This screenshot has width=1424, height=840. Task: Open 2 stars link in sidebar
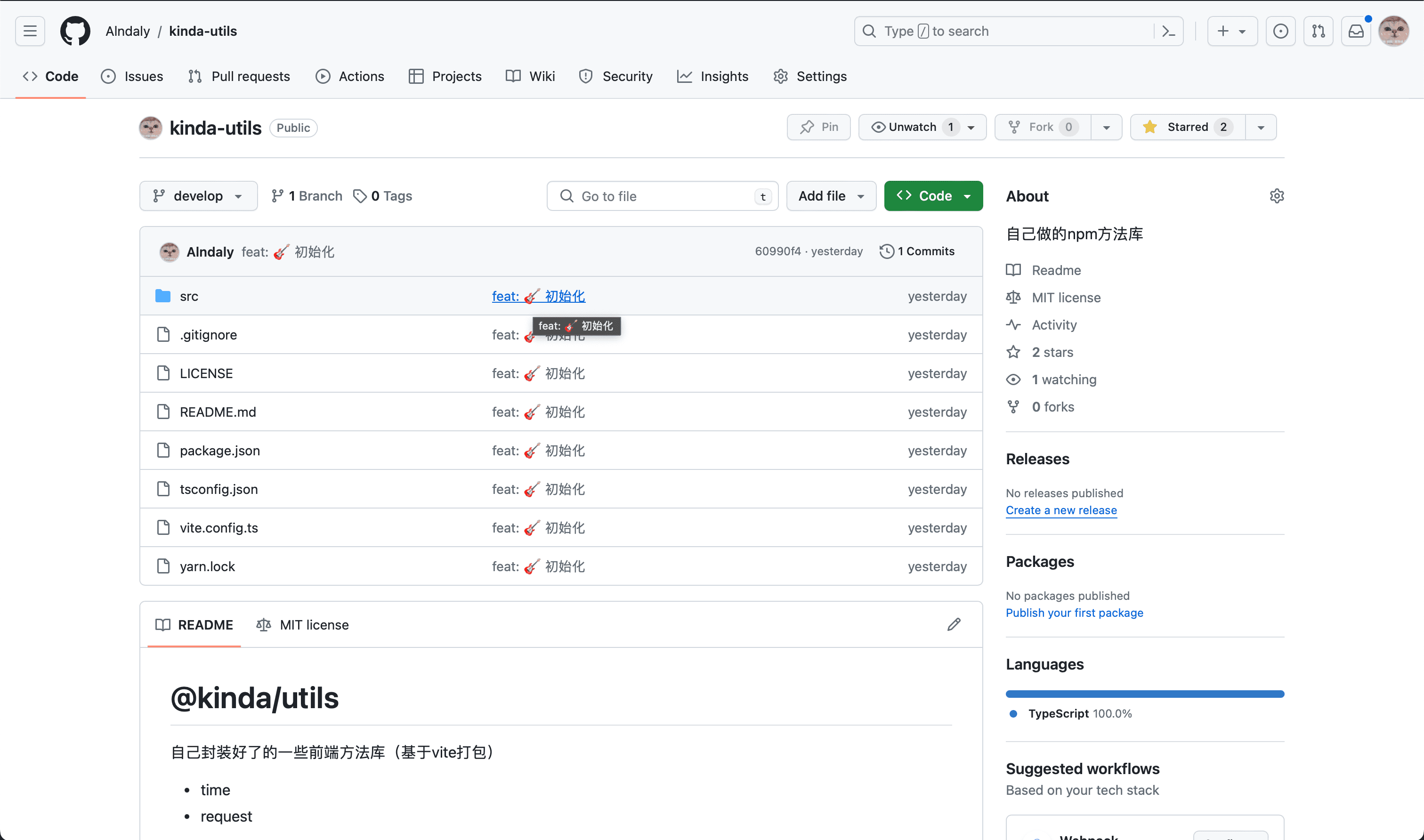(1039, 352)
